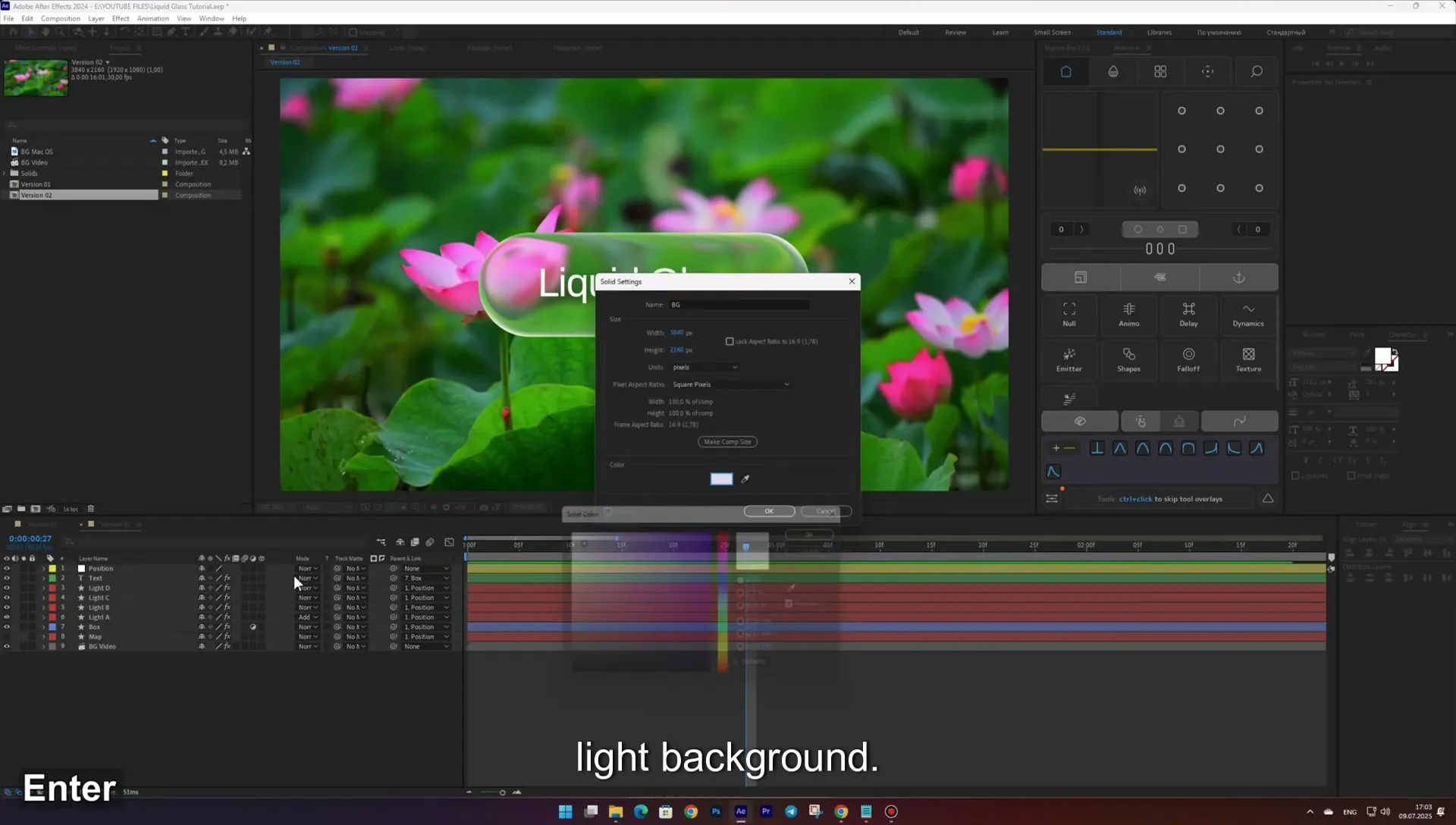Click the broadcast signal icon

pyautogui.click(x=1140, y=190)
